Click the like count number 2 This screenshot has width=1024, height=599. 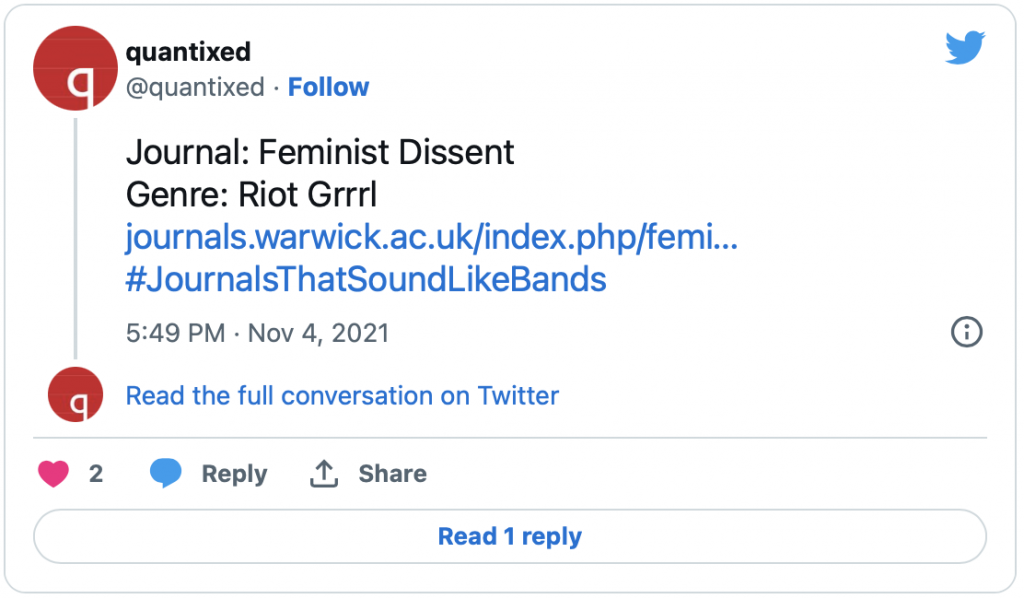[x=96, y=474]
